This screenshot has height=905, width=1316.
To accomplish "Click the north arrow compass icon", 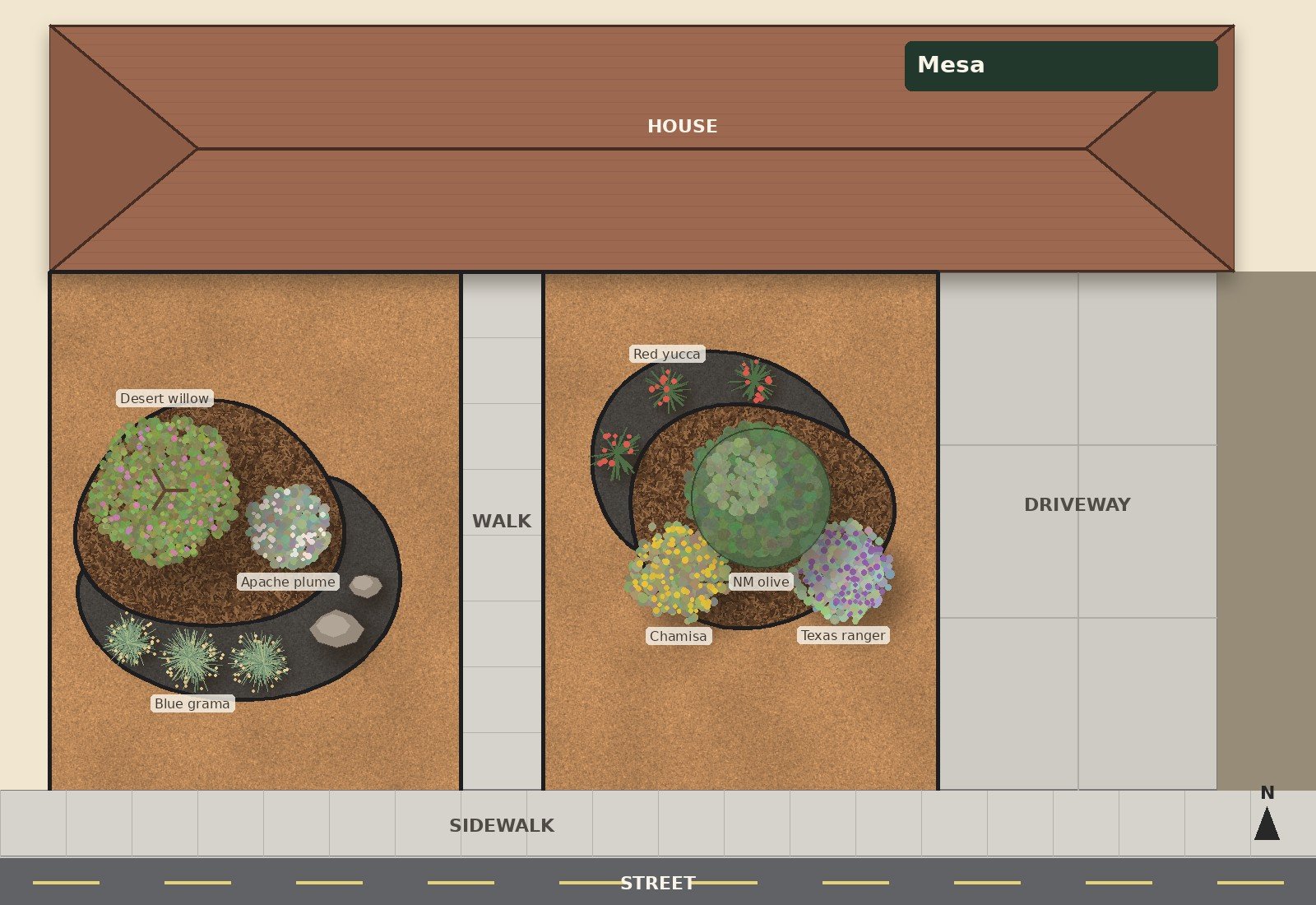I will (x=1267, y=813).
